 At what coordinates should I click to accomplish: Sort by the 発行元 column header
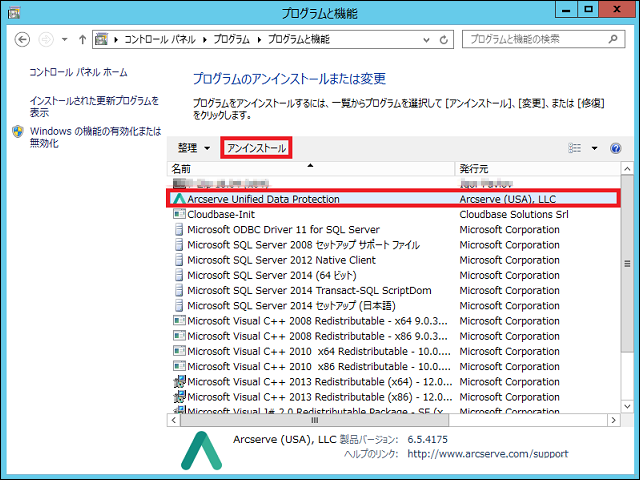[538, 169]
